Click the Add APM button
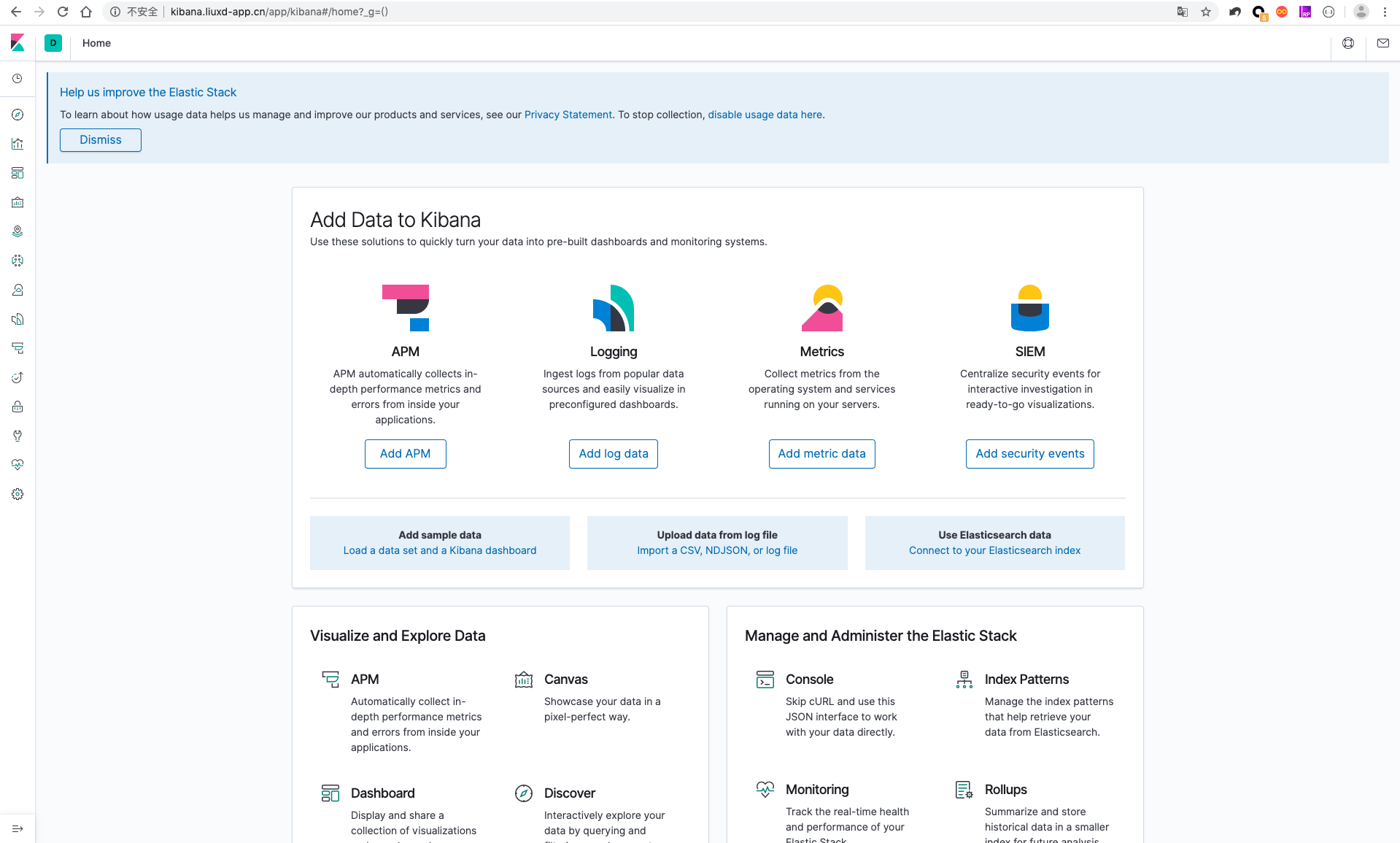This screenshot has width=1400, height=843. tap(406, 454)
